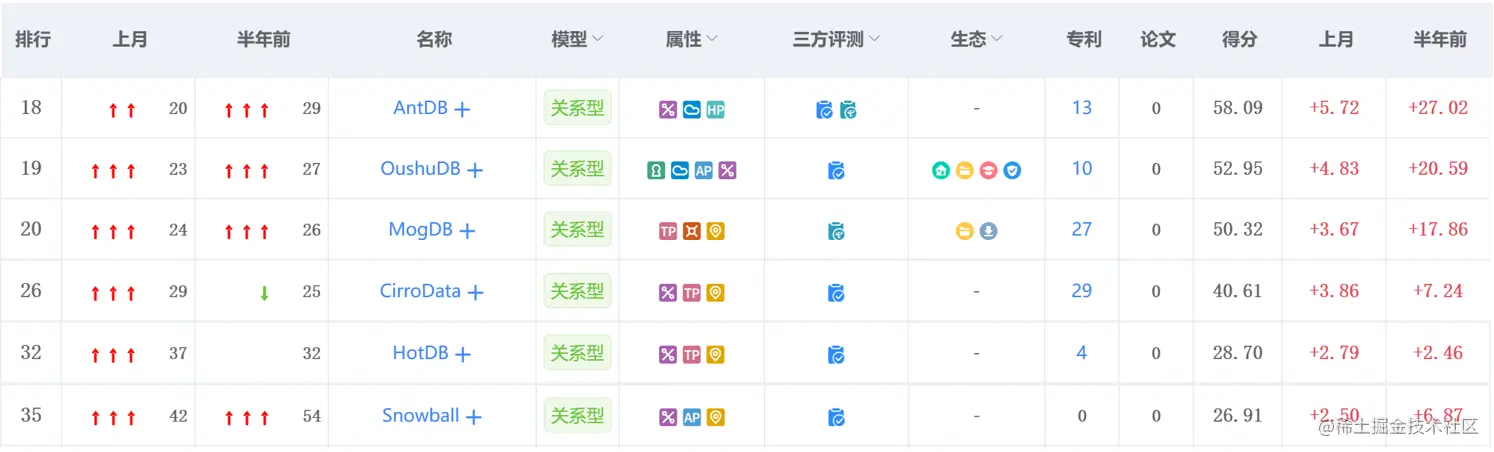Expand Snowball with its plus sign
Image resolution: width=1494 pixels, height=452 pixels.
474,417
